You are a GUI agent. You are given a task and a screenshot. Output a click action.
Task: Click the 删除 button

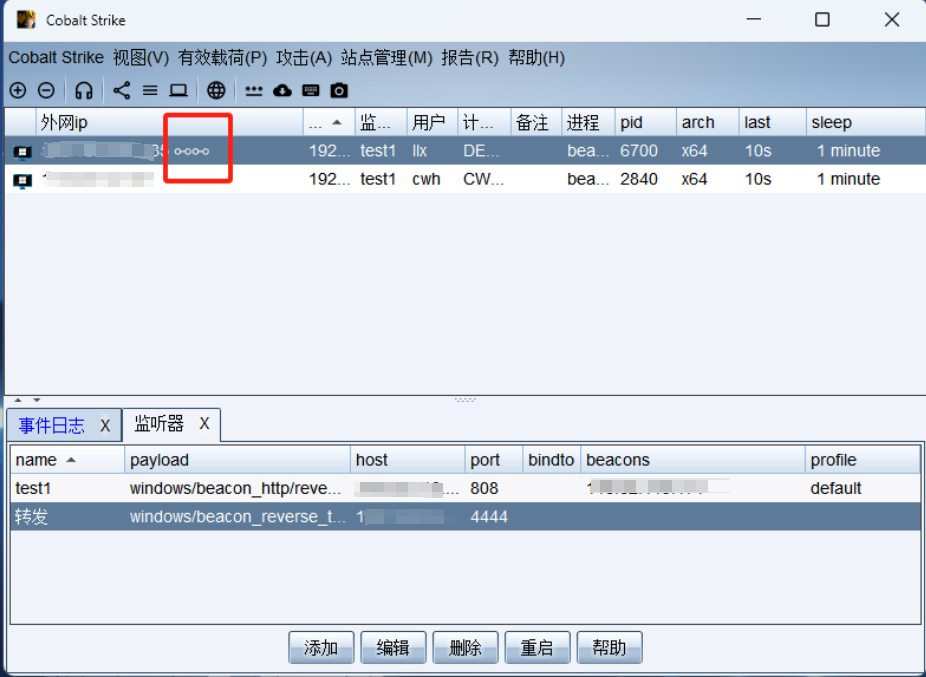(465, 647)
